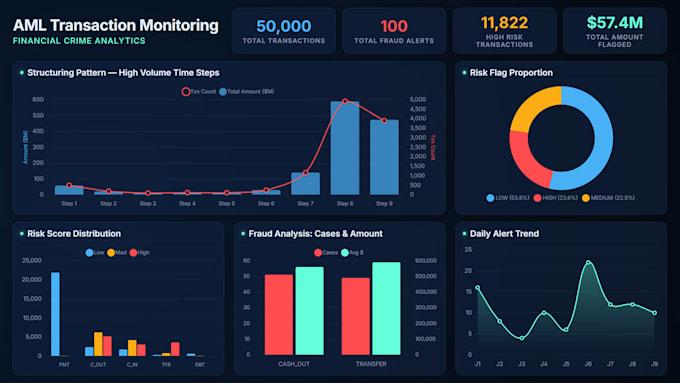Click the Txn Count point at Step 2
This screenshot has height=383, width=680.
click(108, 191)
